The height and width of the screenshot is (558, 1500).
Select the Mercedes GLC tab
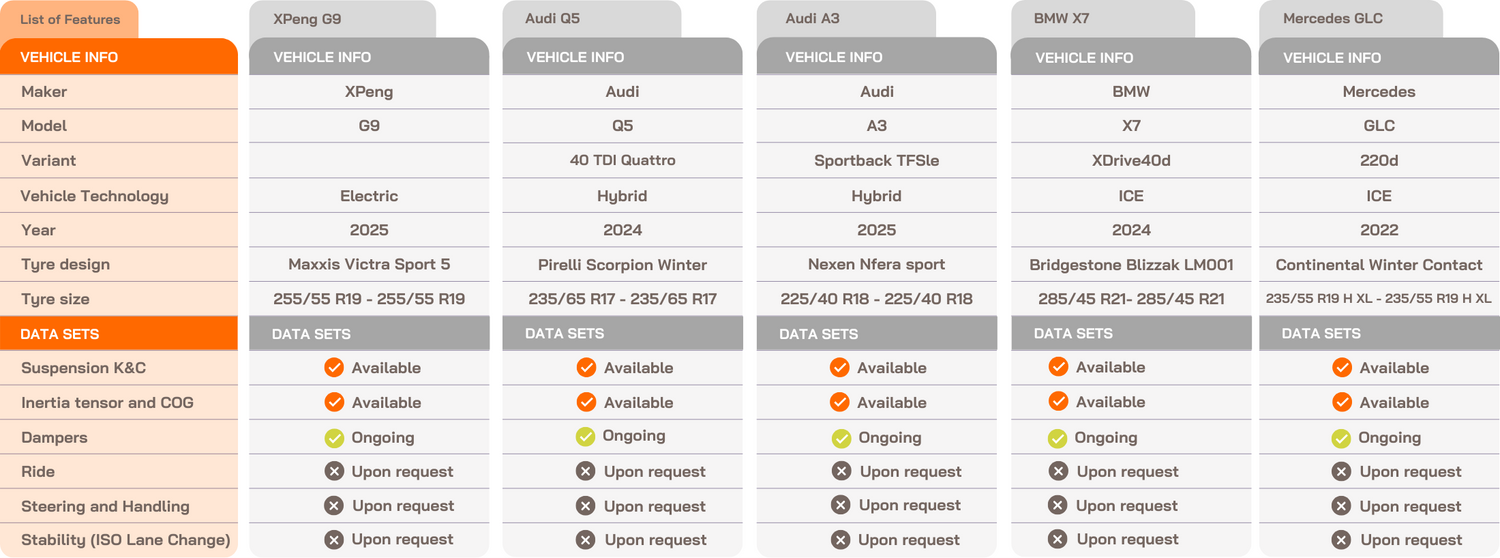(x=1350, y=19)
